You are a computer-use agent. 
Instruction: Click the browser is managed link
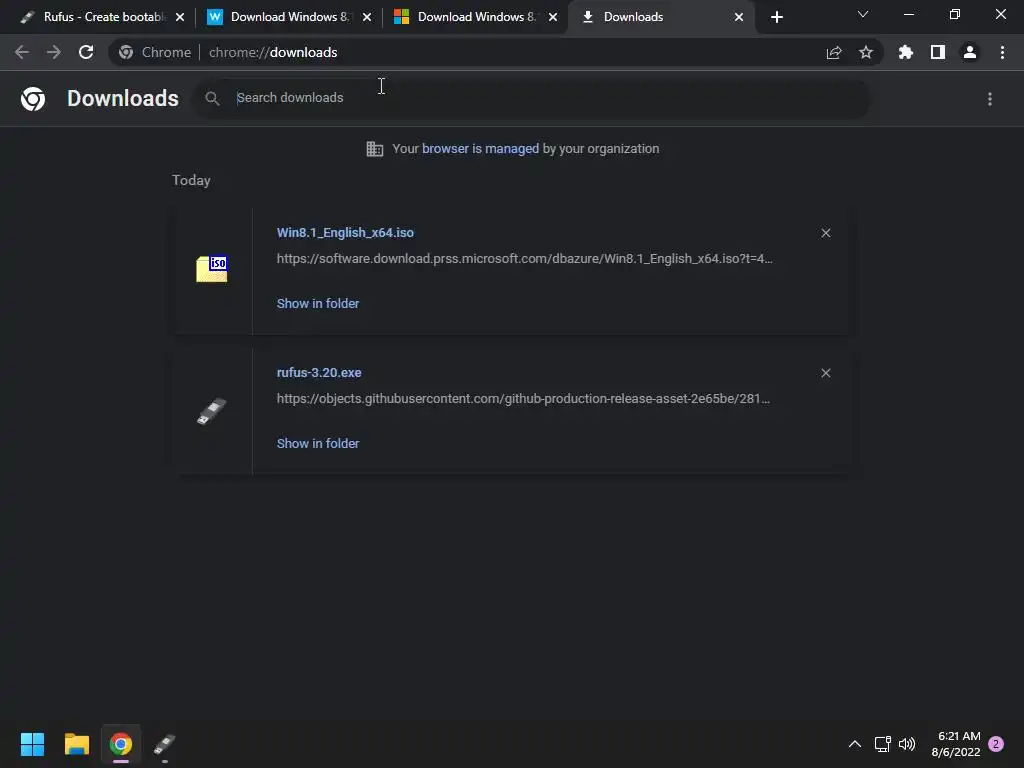481,149
